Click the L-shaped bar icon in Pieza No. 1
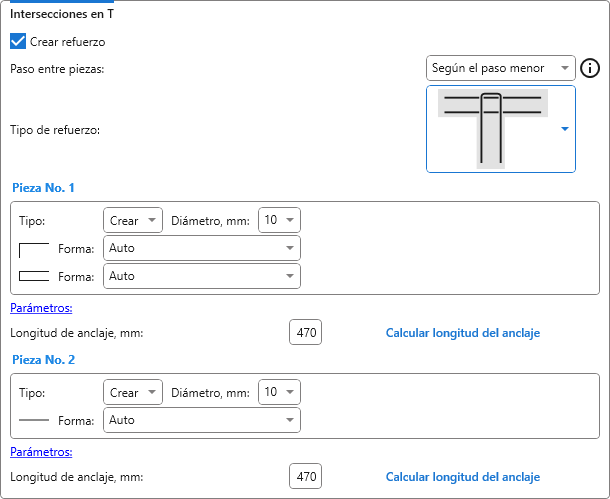Screen dimensions: 610x499 (34, 248)
